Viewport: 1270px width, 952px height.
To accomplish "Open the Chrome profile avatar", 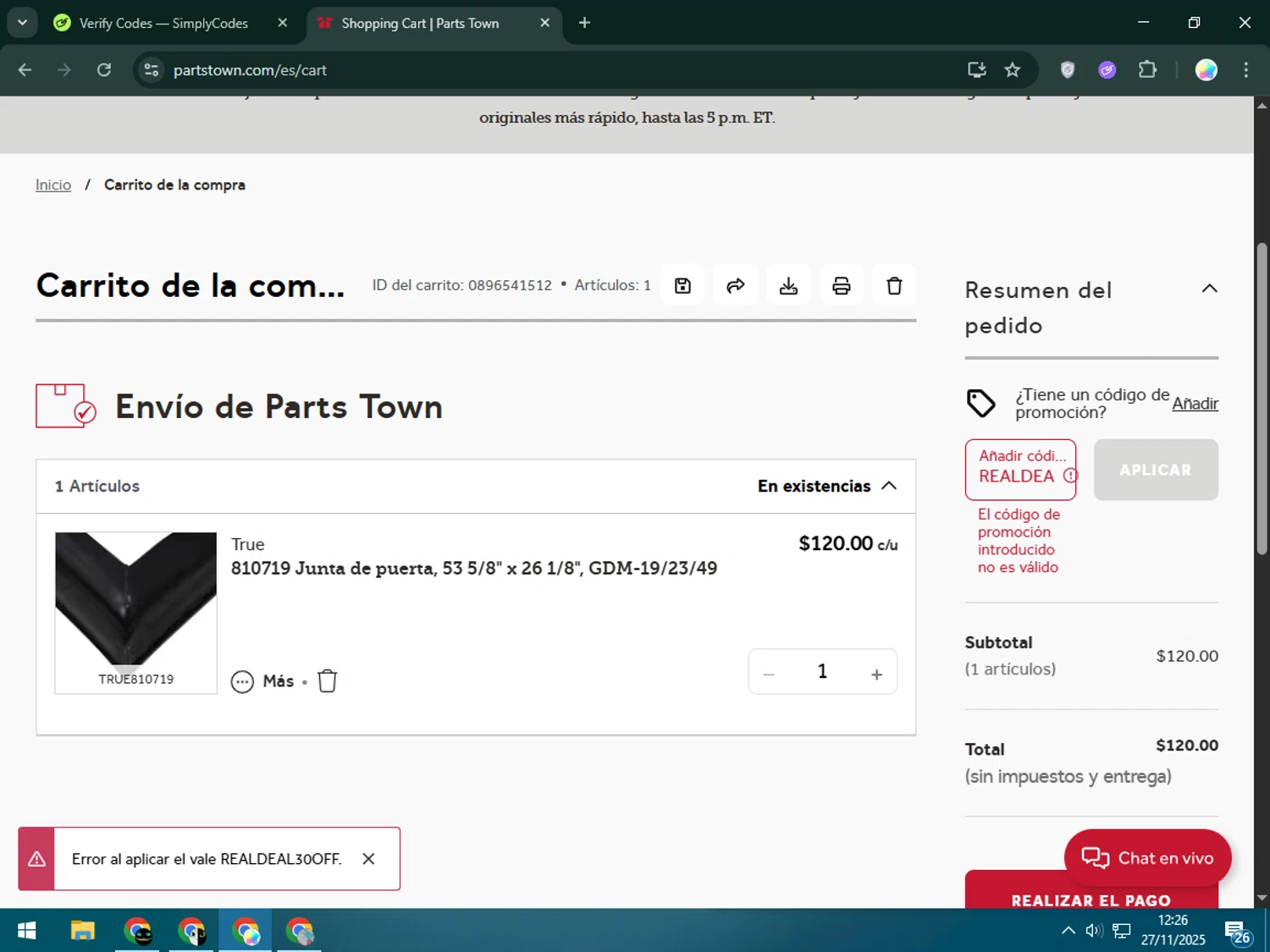I will (1206, 70).
